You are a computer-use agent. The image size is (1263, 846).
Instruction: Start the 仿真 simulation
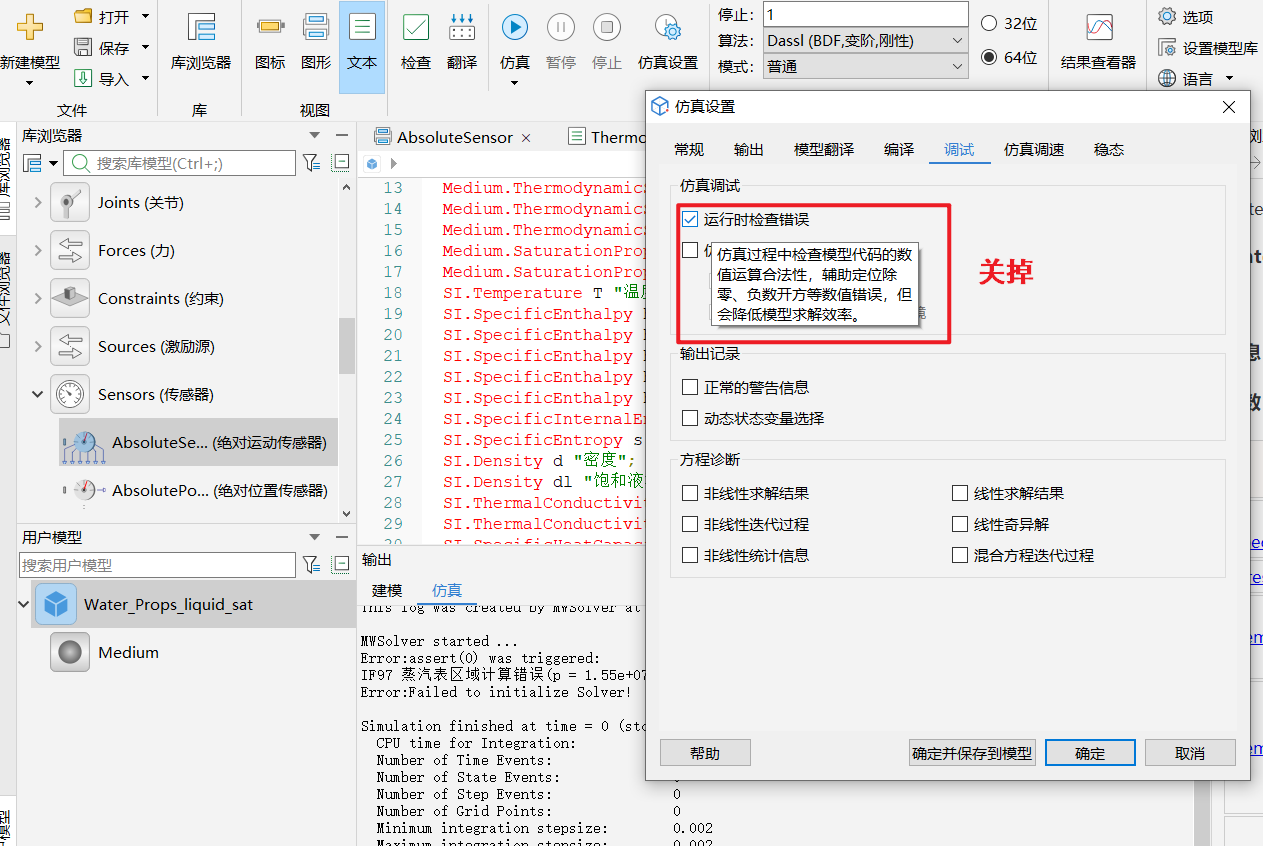coord(515,42)
